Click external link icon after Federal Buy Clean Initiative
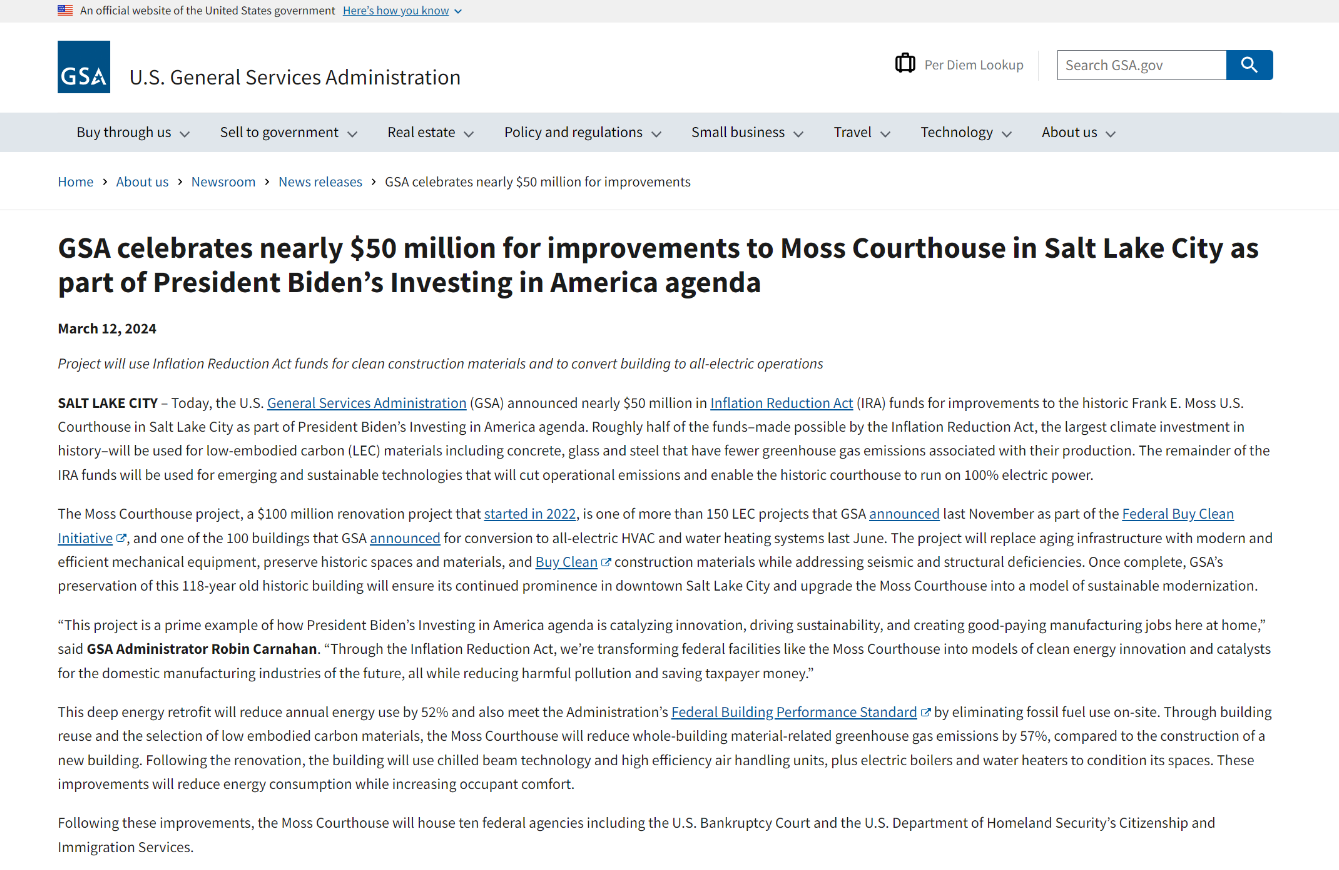The width and height of the screenshot is (1339, 870). click(x=122, y=538)
